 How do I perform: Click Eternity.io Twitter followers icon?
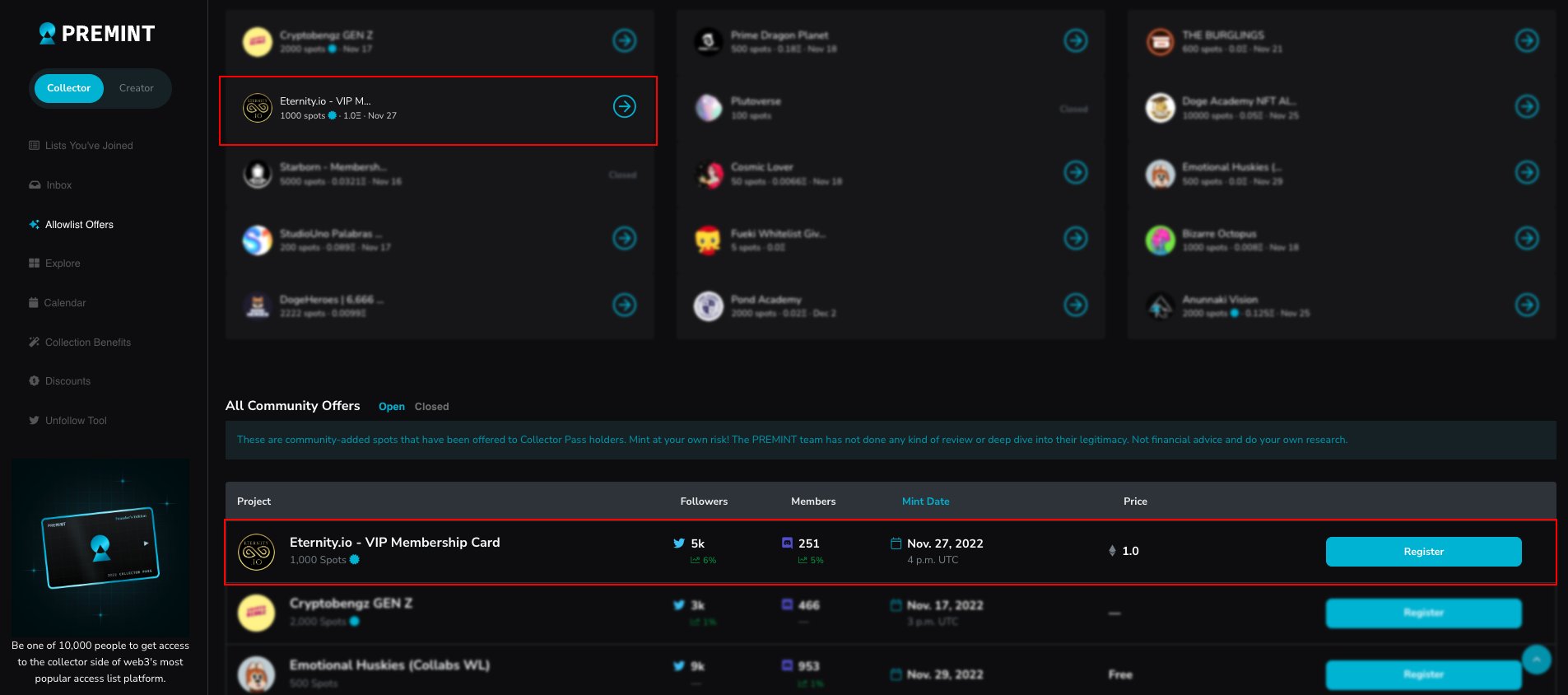tap(679, 543)
